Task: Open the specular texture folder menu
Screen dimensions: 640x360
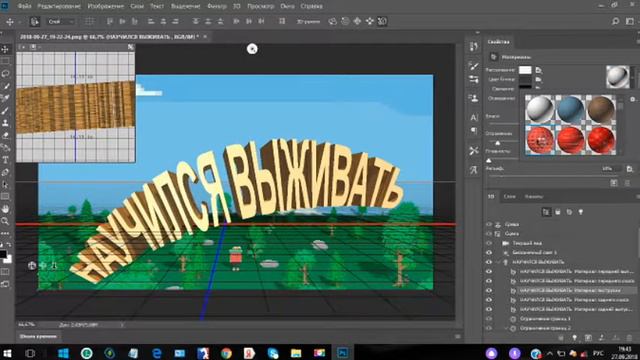Action: click(x=539, y=79)
